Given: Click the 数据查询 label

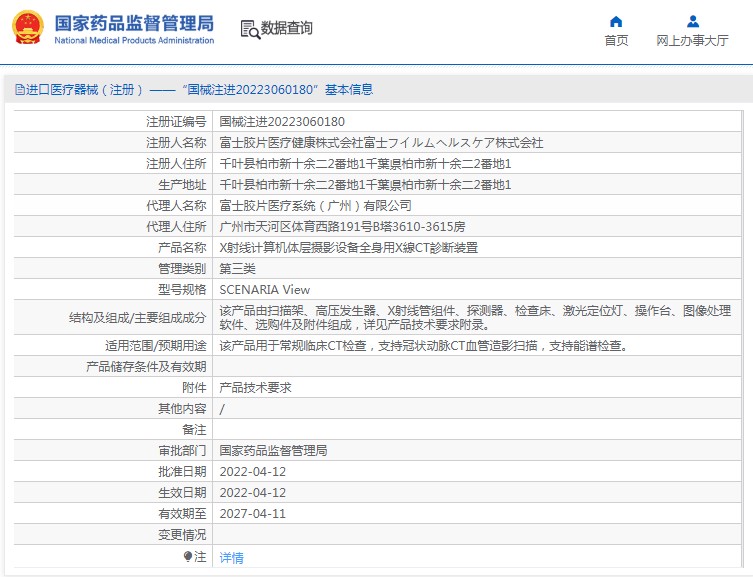Looking at the screenshot, I should (x=286, y=28).
